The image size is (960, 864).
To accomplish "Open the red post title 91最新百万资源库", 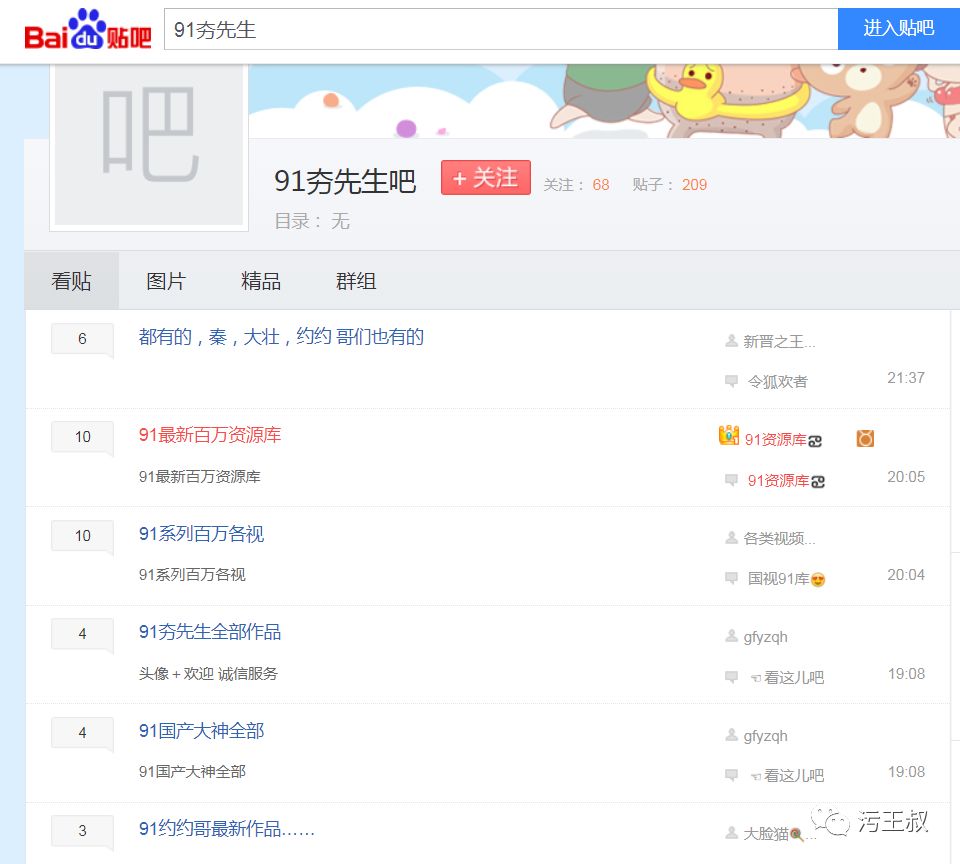I will pos(209,435).
